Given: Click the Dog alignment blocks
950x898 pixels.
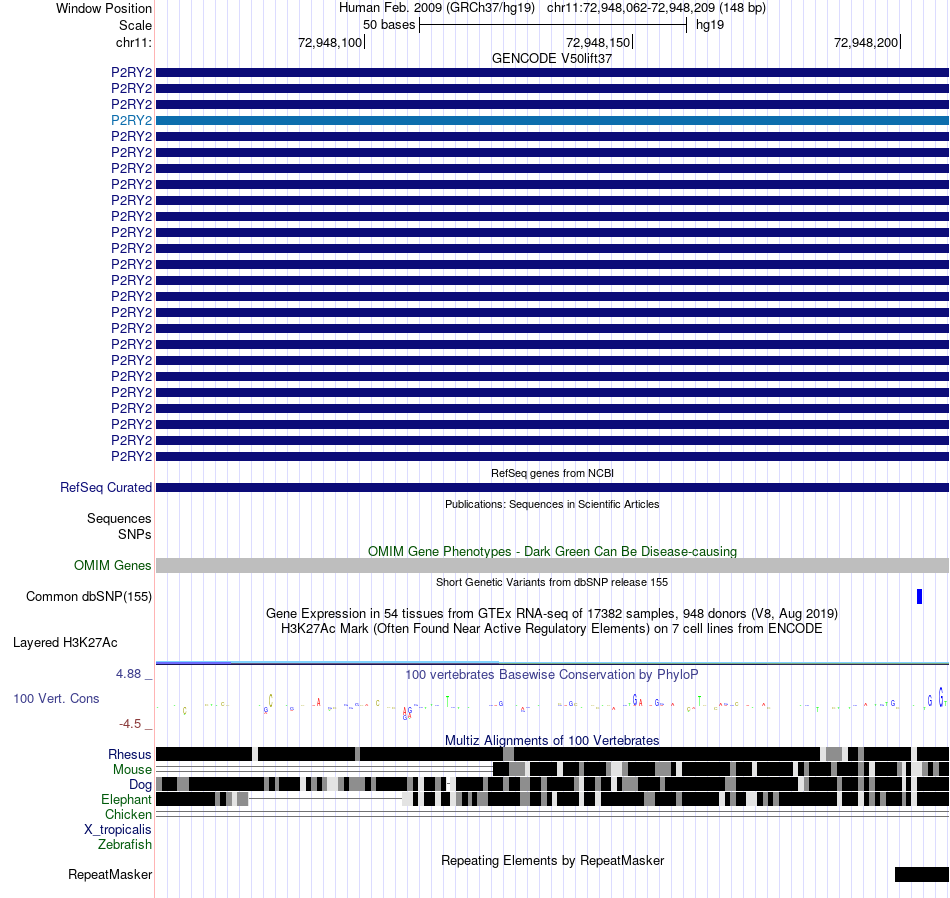Looking at the screenshot, I should pos(552,784).
